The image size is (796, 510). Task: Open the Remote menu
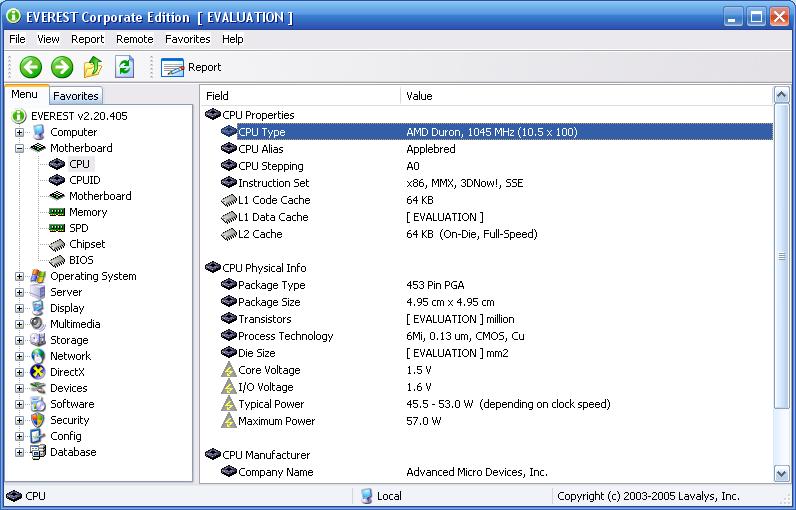tap(134, 39)
